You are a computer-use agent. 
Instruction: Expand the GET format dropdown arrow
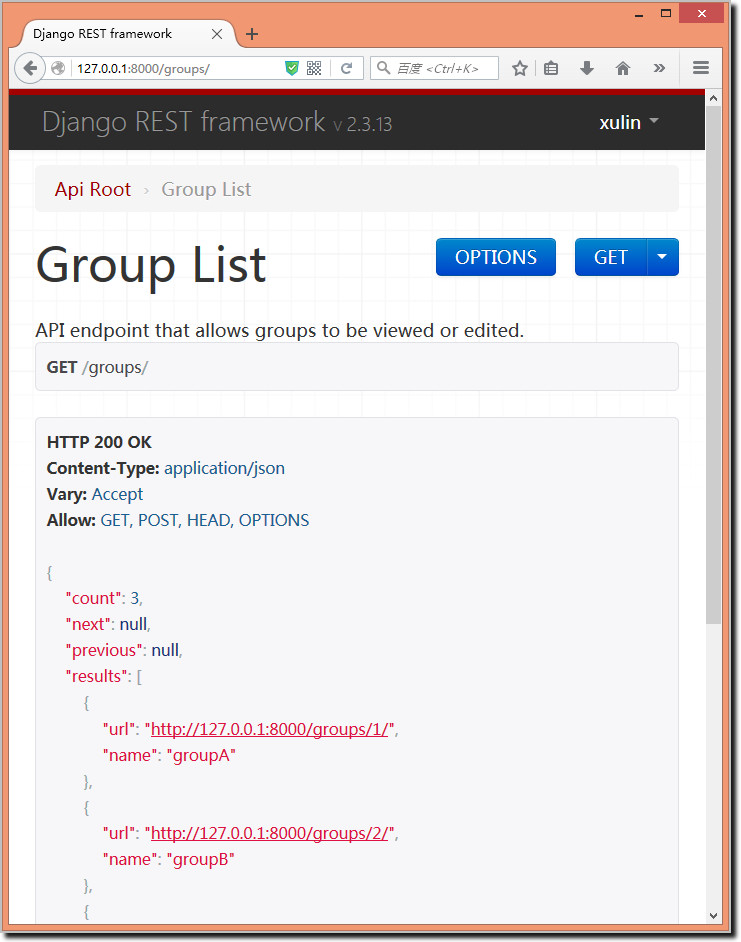662,257
